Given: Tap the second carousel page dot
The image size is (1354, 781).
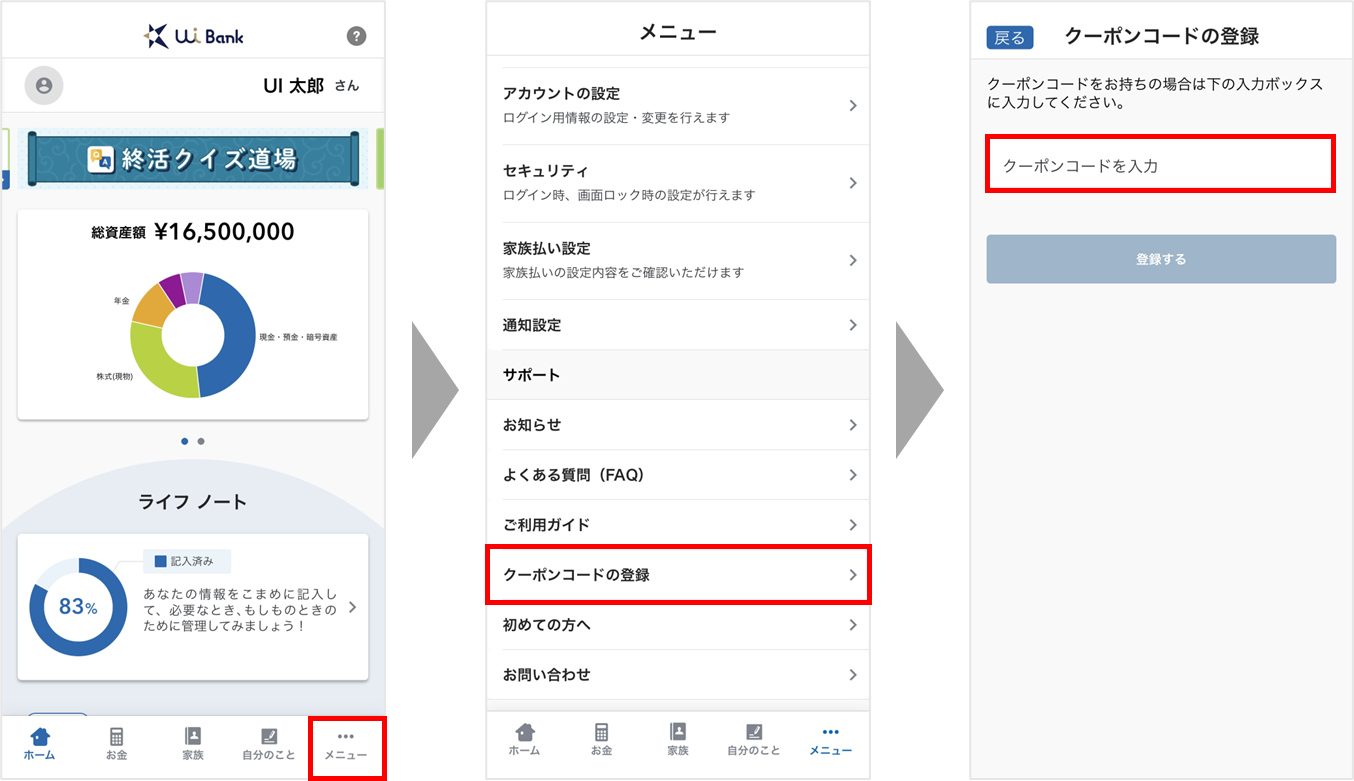Looking at the screenshot, I should coord(201,441).
